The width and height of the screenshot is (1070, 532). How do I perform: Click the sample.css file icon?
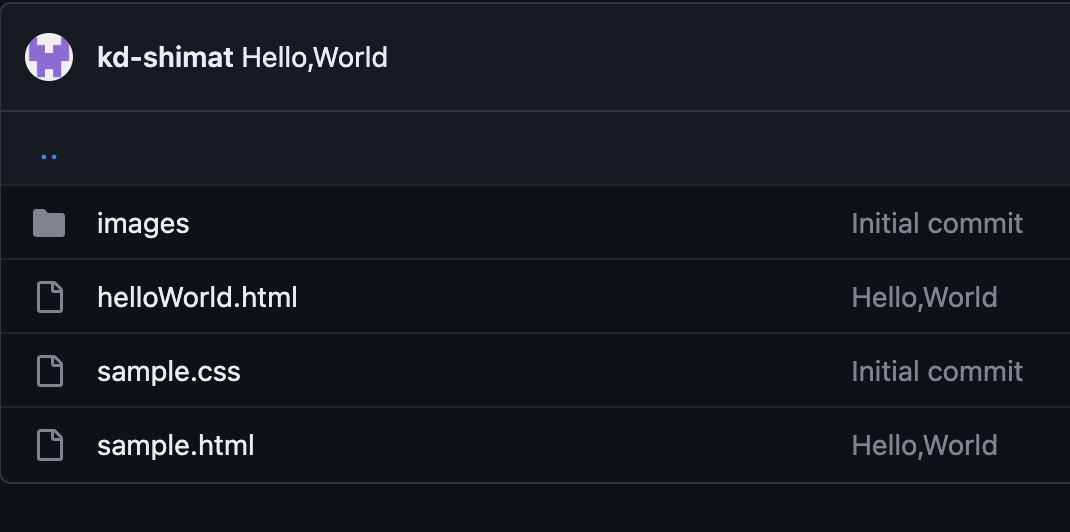coord(49,371)
